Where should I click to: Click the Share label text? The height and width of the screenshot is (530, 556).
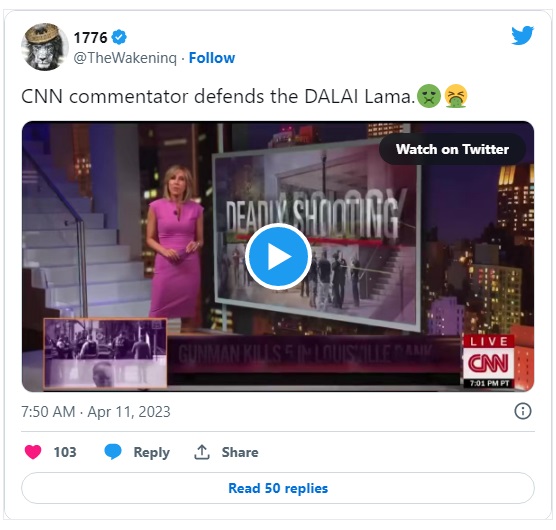[240, 452]
